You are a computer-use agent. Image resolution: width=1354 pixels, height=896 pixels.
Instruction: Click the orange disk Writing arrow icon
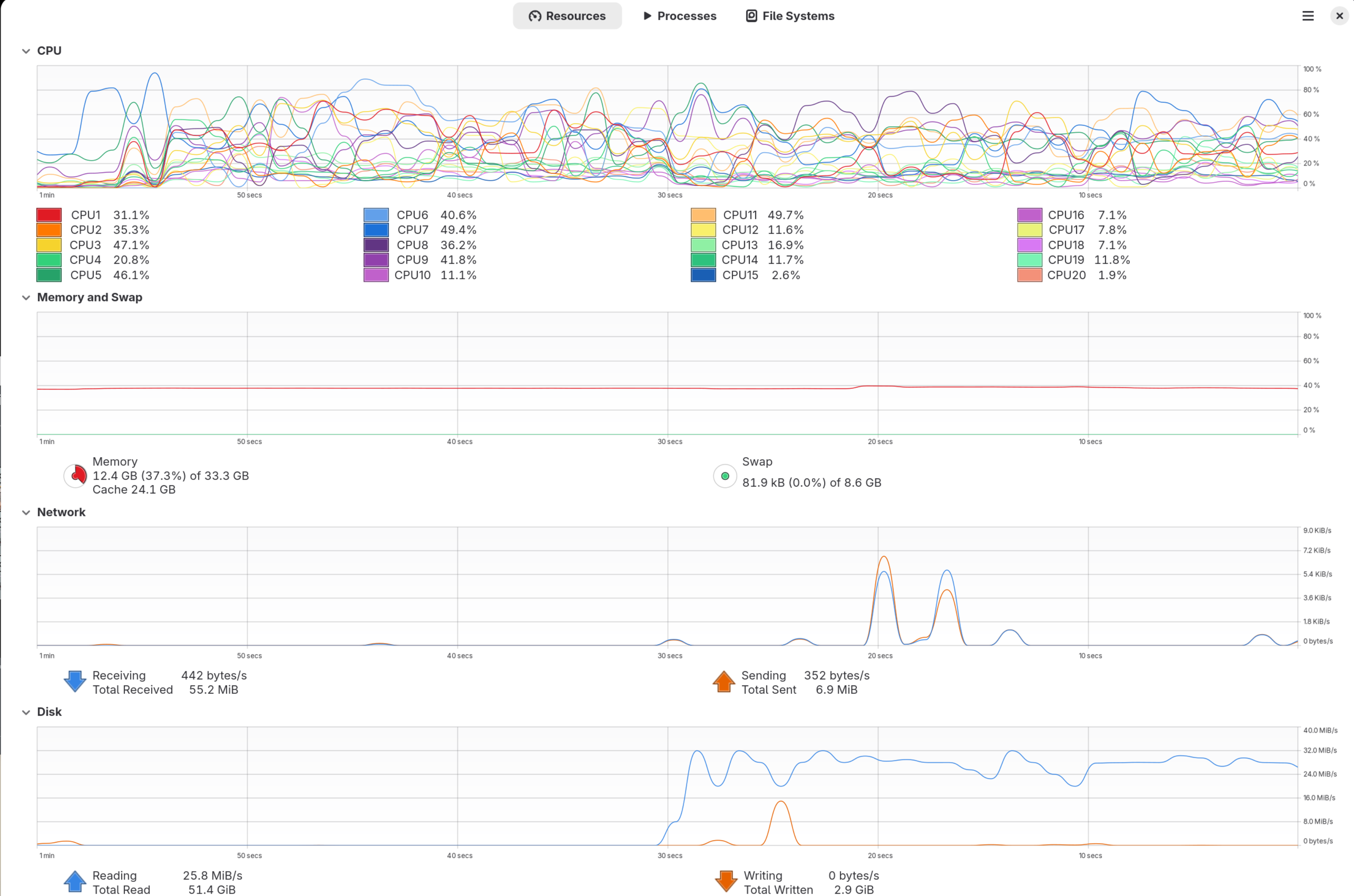tap(726, 882)
